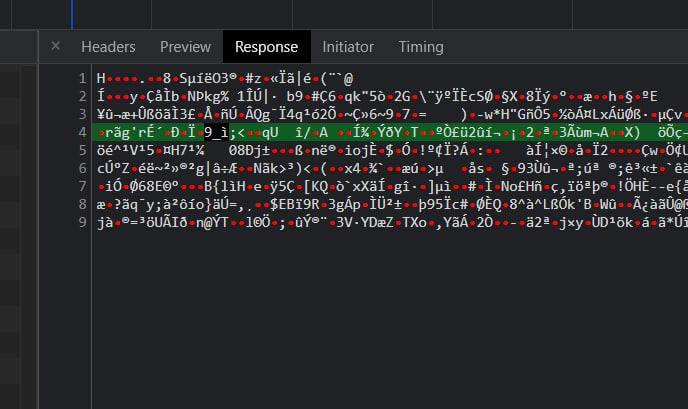Click line number 4 in response gutter
The height and width of the screenshot is (409, 688).
82,133
